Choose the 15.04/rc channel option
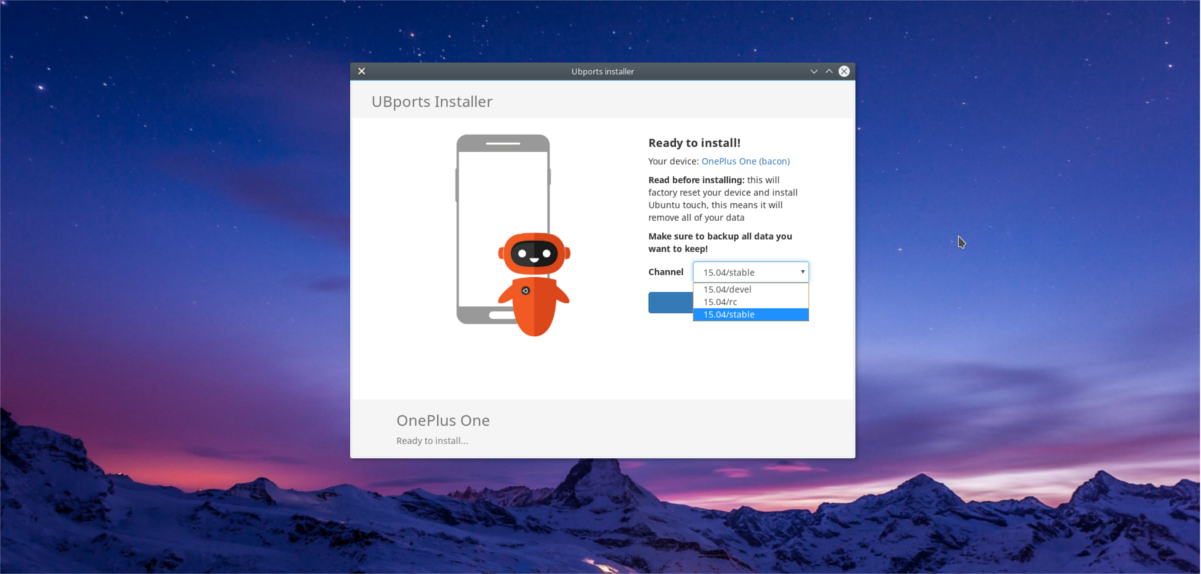1201x574 pixels. [751, 302]
